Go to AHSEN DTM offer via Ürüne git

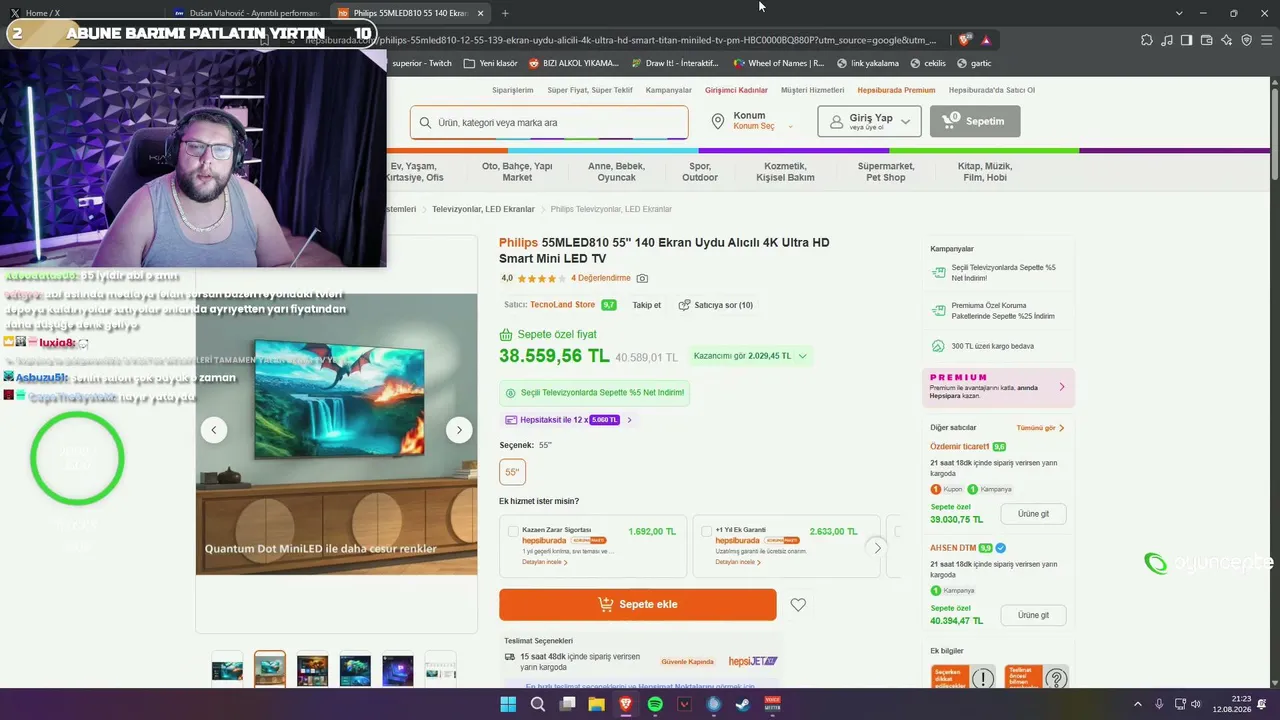pyautogui.click(x=1033, y=615)
